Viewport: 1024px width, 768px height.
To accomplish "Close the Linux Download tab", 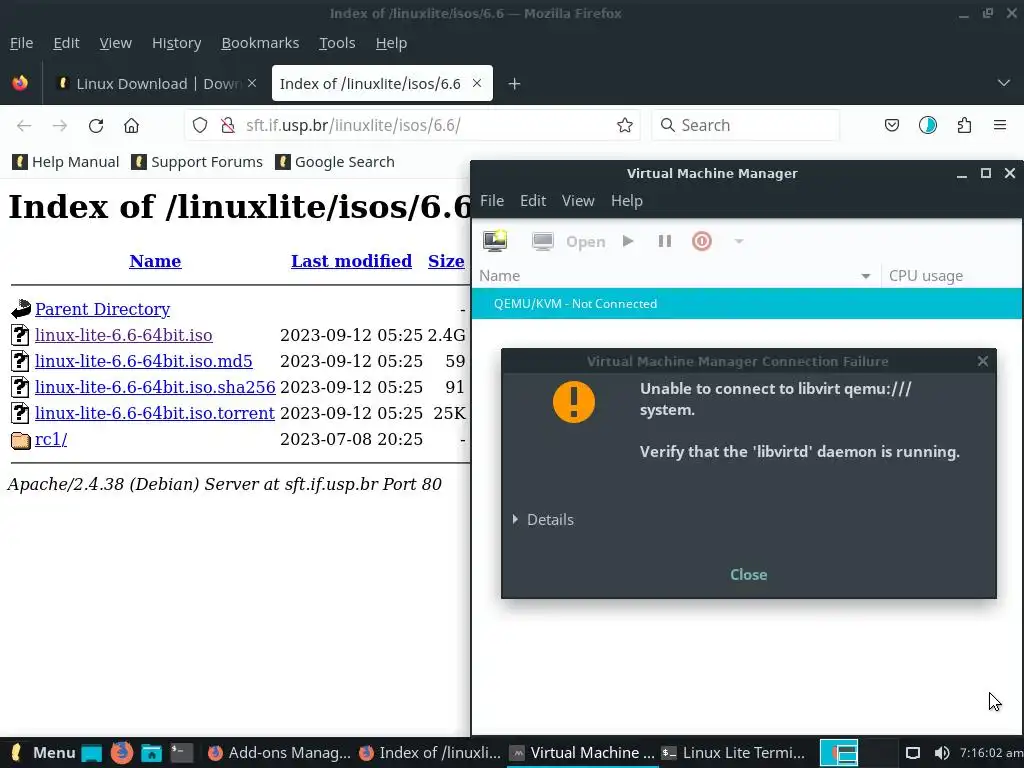I will click(252, 83).
